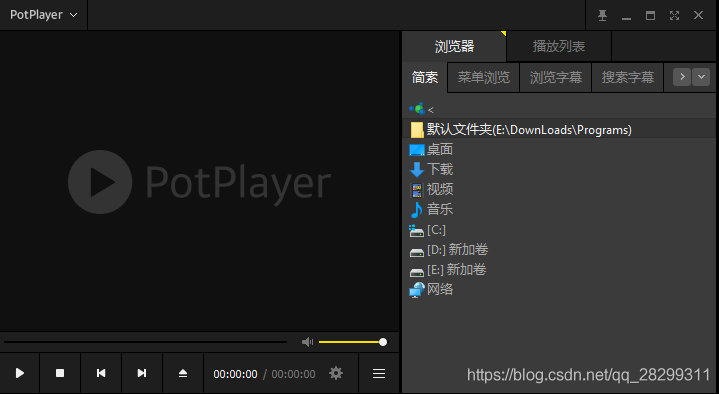The image size is (719, 394).
Task: Stop playback with the Stop button
Action: [60, 373]
